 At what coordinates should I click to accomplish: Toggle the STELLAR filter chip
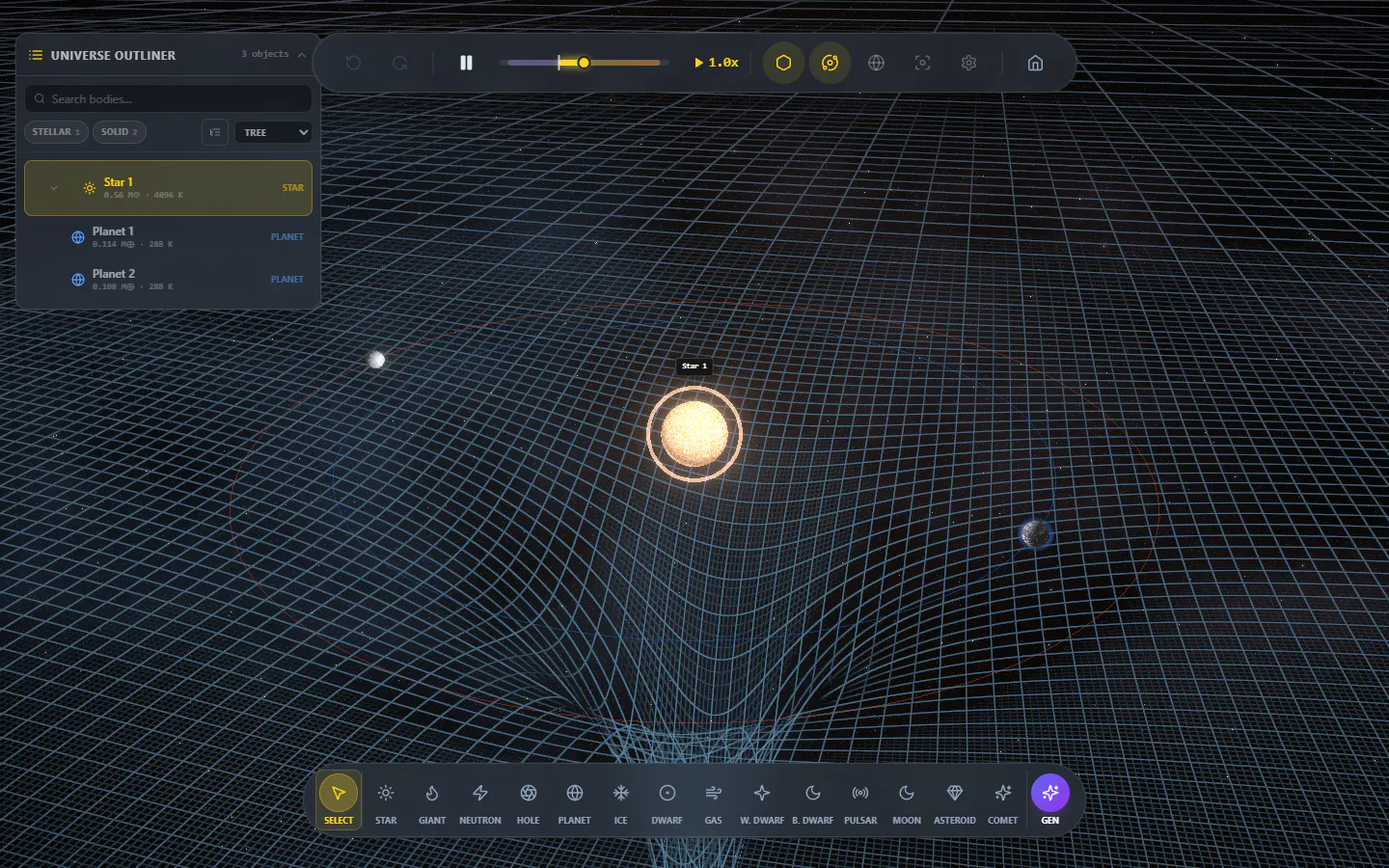pyautogui.click(x=56, y=132)
